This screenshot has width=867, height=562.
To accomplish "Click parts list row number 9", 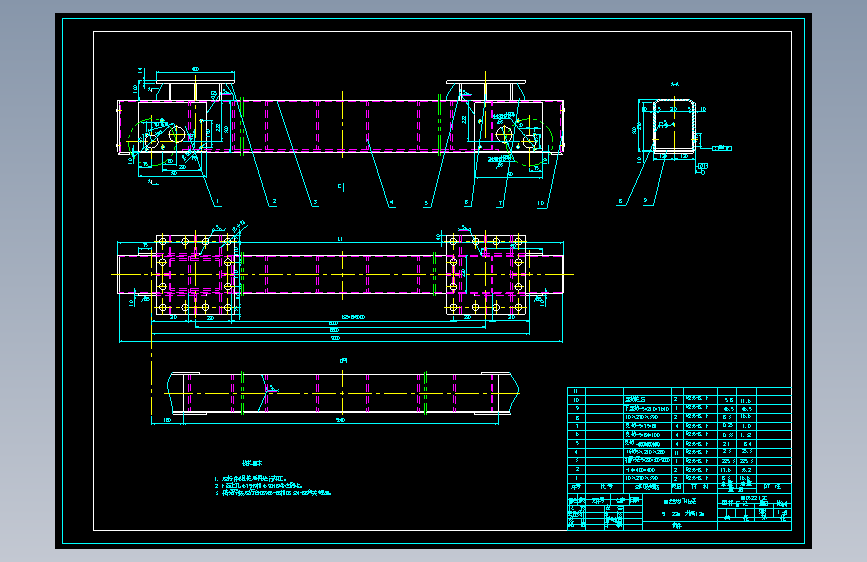I will coord(679,408).
